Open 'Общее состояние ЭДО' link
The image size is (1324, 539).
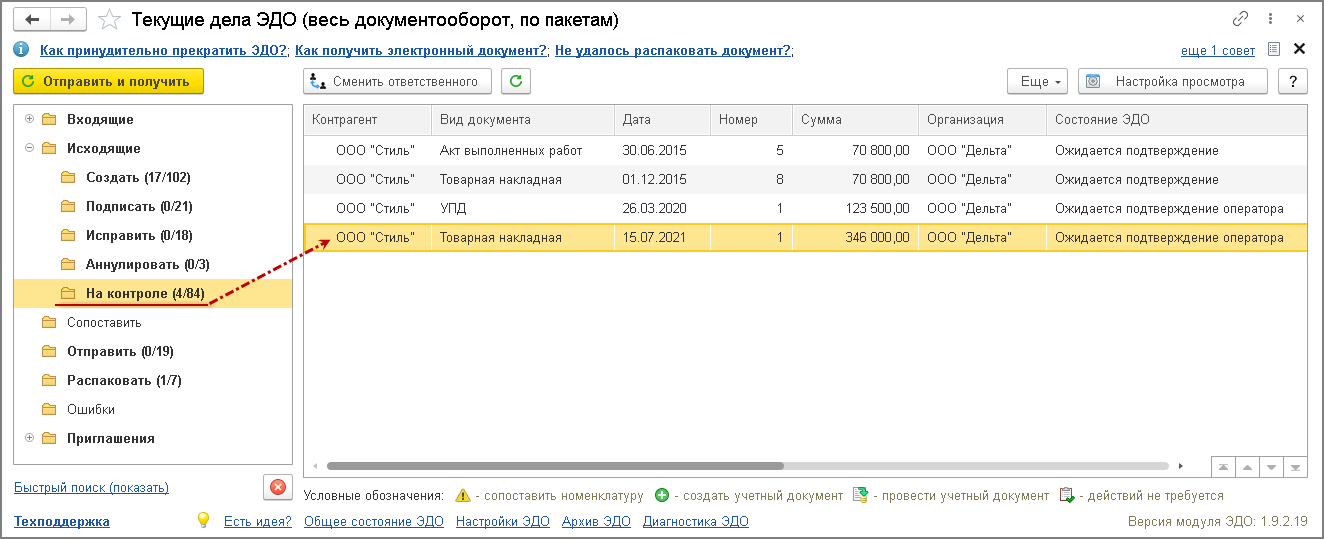pyautogui.click(x=374, y=521)
